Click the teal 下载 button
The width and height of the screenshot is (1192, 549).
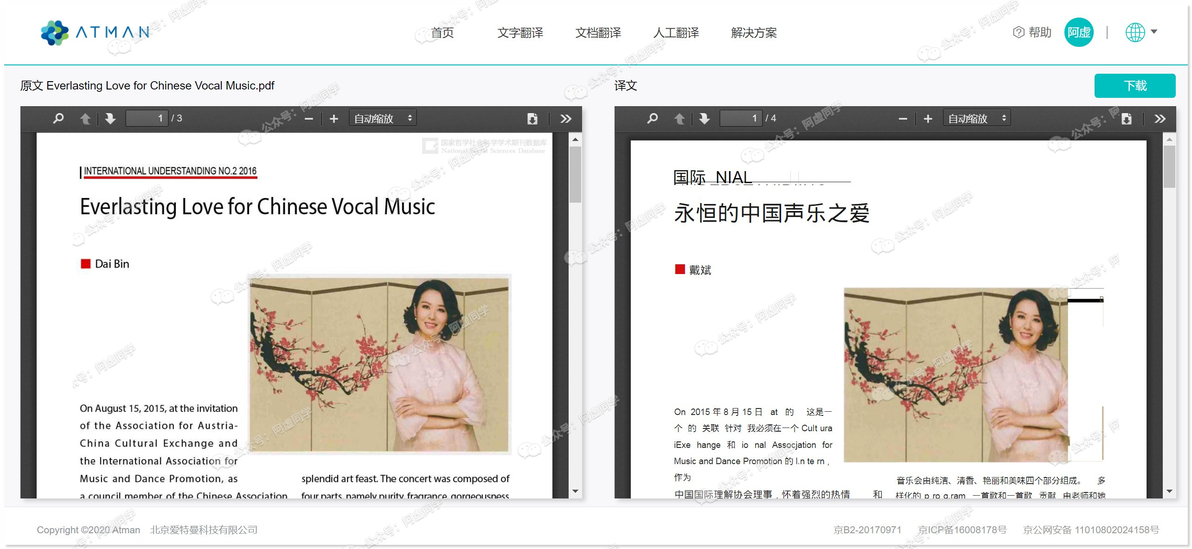click(x=1135, y=86)
